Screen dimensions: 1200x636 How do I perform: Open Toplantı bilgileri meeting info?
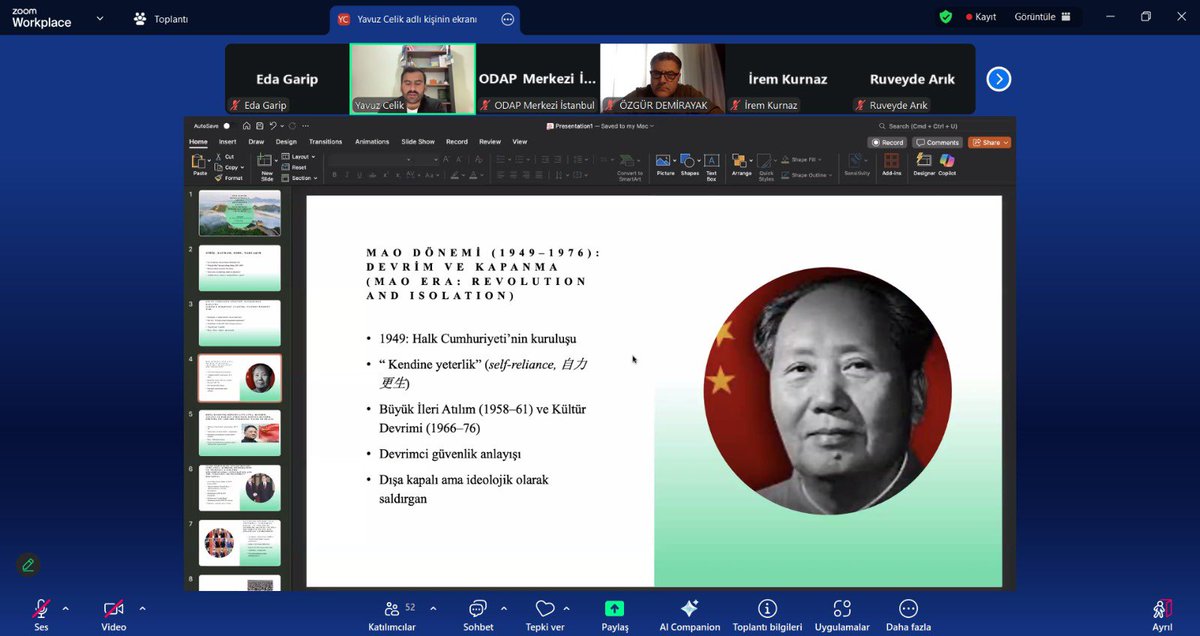coord(767,614)
